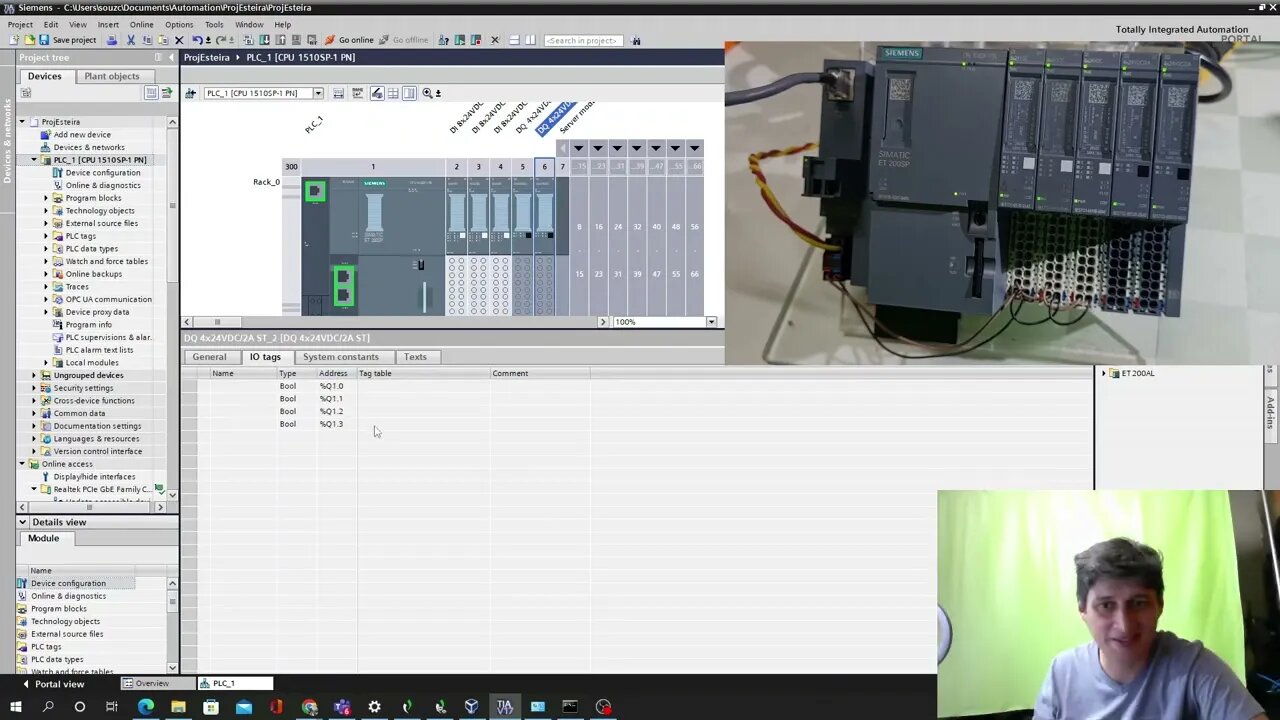The height and width of the screenshot is (720, 1280).
Task: Expand the Watch and force tables folder
Action: pyautogui.click(x=46, y=261)
